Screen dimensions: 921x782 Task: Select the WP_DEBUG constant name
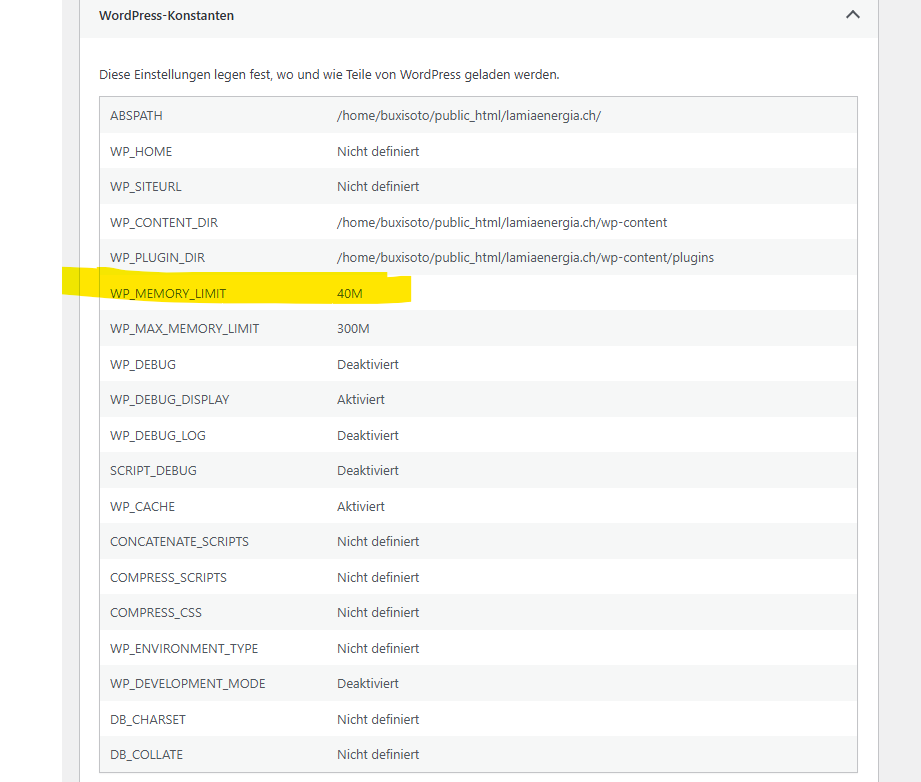143,365
